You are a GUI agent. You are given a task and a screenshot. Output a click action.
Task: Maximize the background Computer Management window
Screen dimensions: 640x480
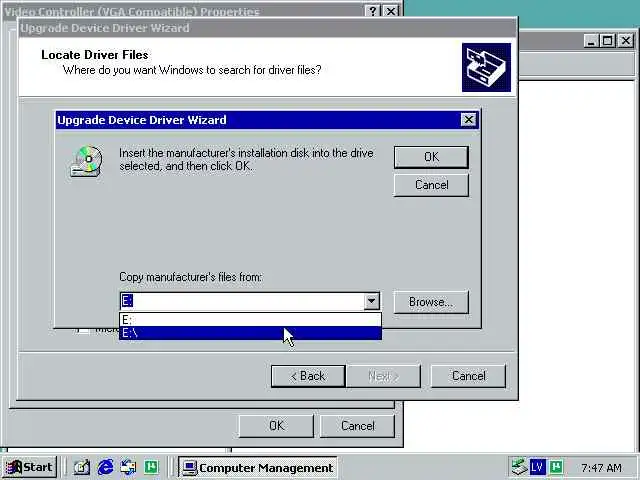pyautogui.click(x=608, y=41)
